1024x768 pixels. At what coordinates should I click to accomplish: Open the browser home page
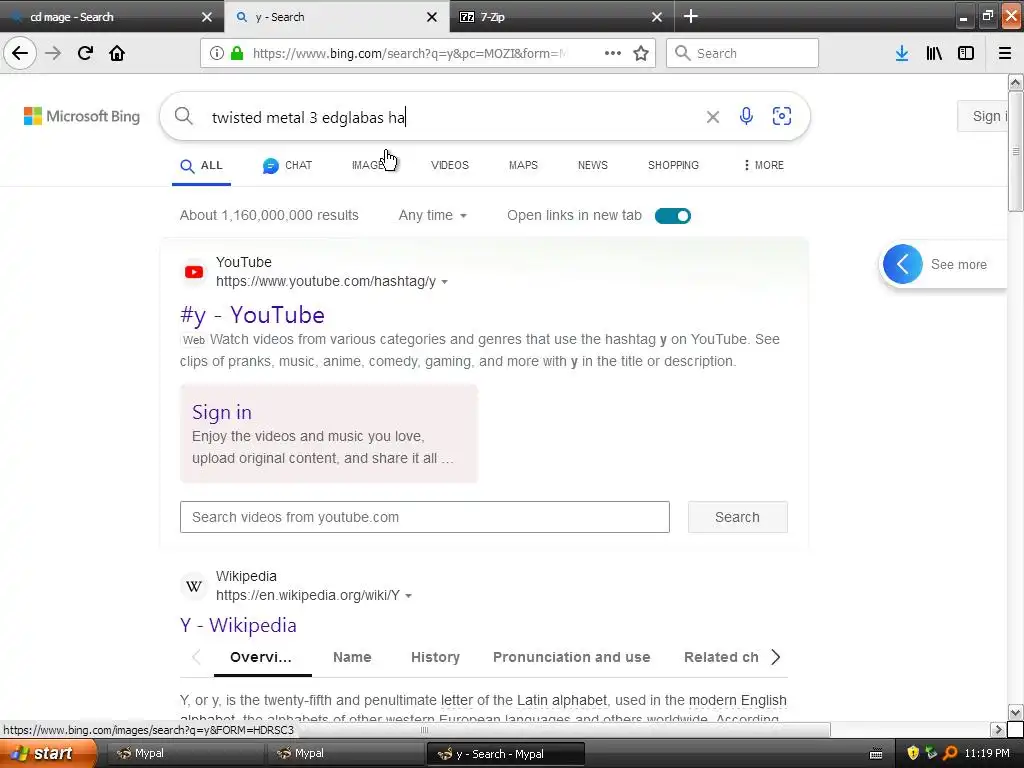coord(117,53)
